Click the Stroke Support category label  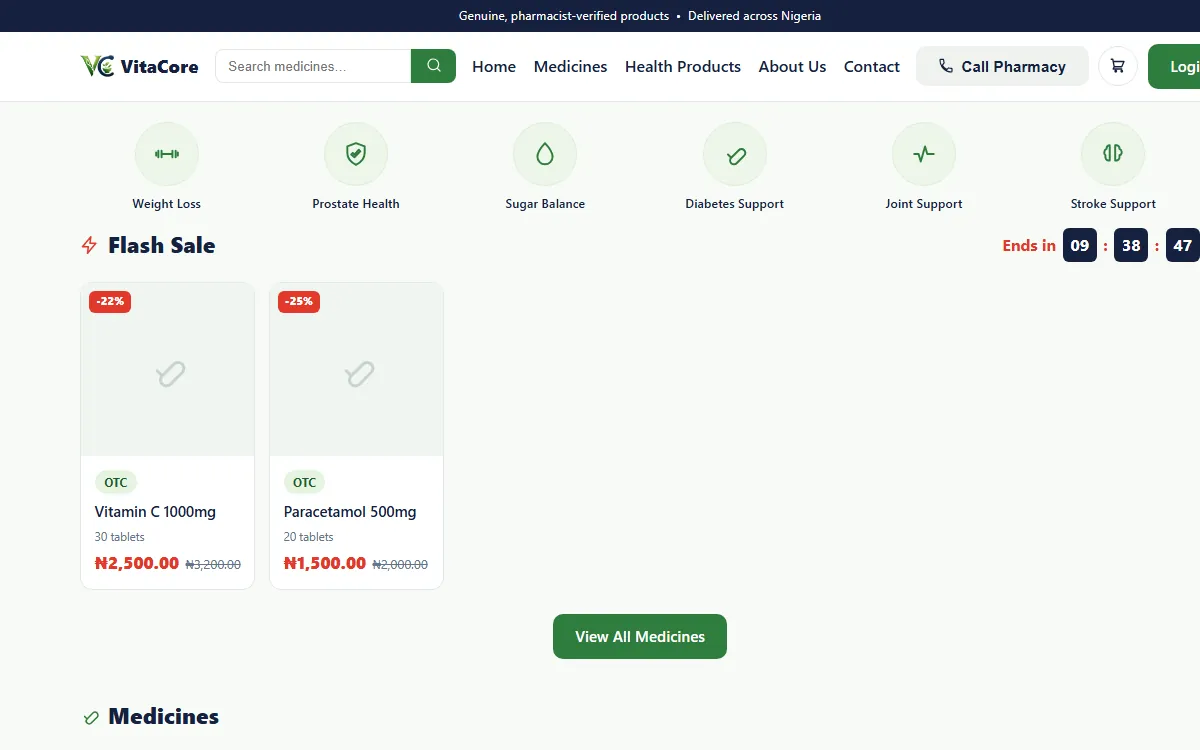pyautogui.click(x=1113, y=204)
